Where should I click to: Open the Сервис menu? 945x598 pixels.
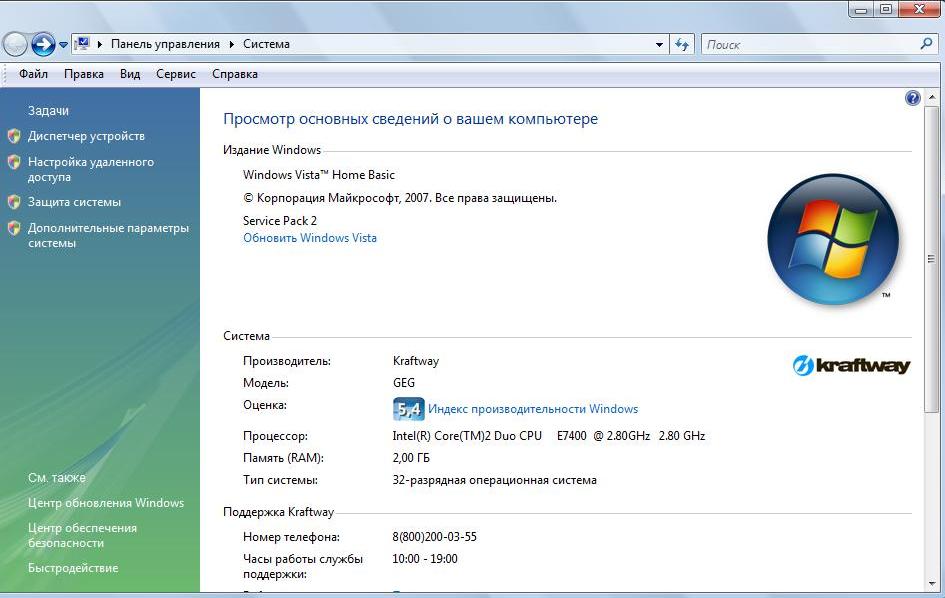tap(176, 74)
